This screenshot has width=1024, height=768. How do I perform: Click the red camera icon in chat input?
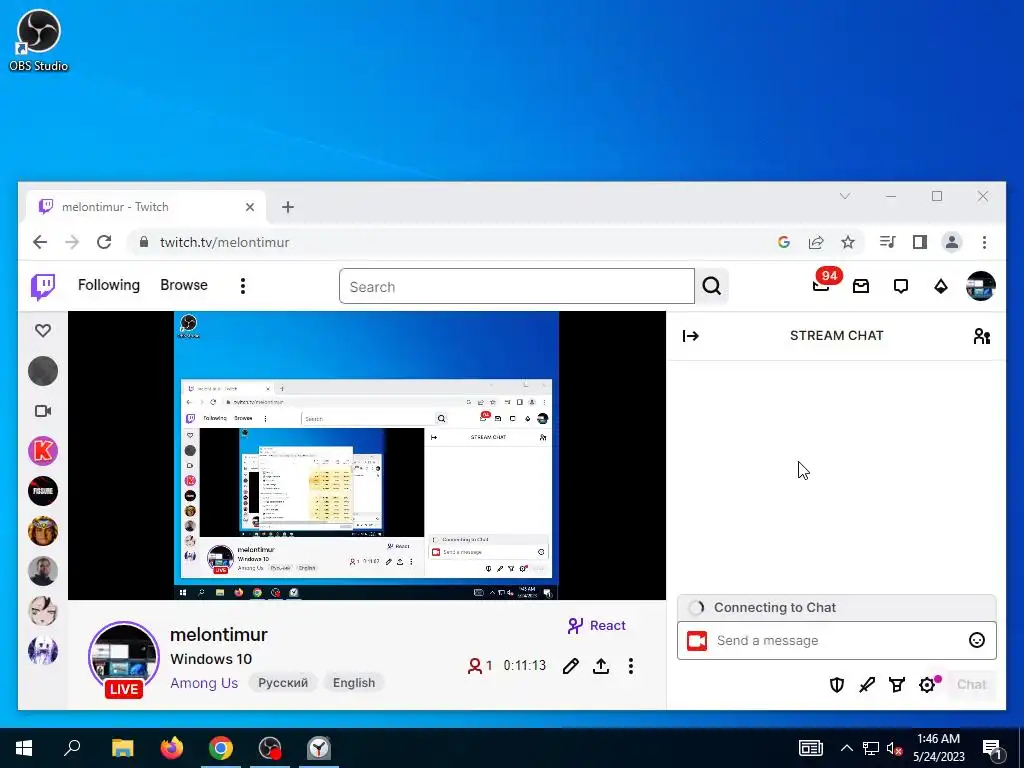[x=697, y=641]
